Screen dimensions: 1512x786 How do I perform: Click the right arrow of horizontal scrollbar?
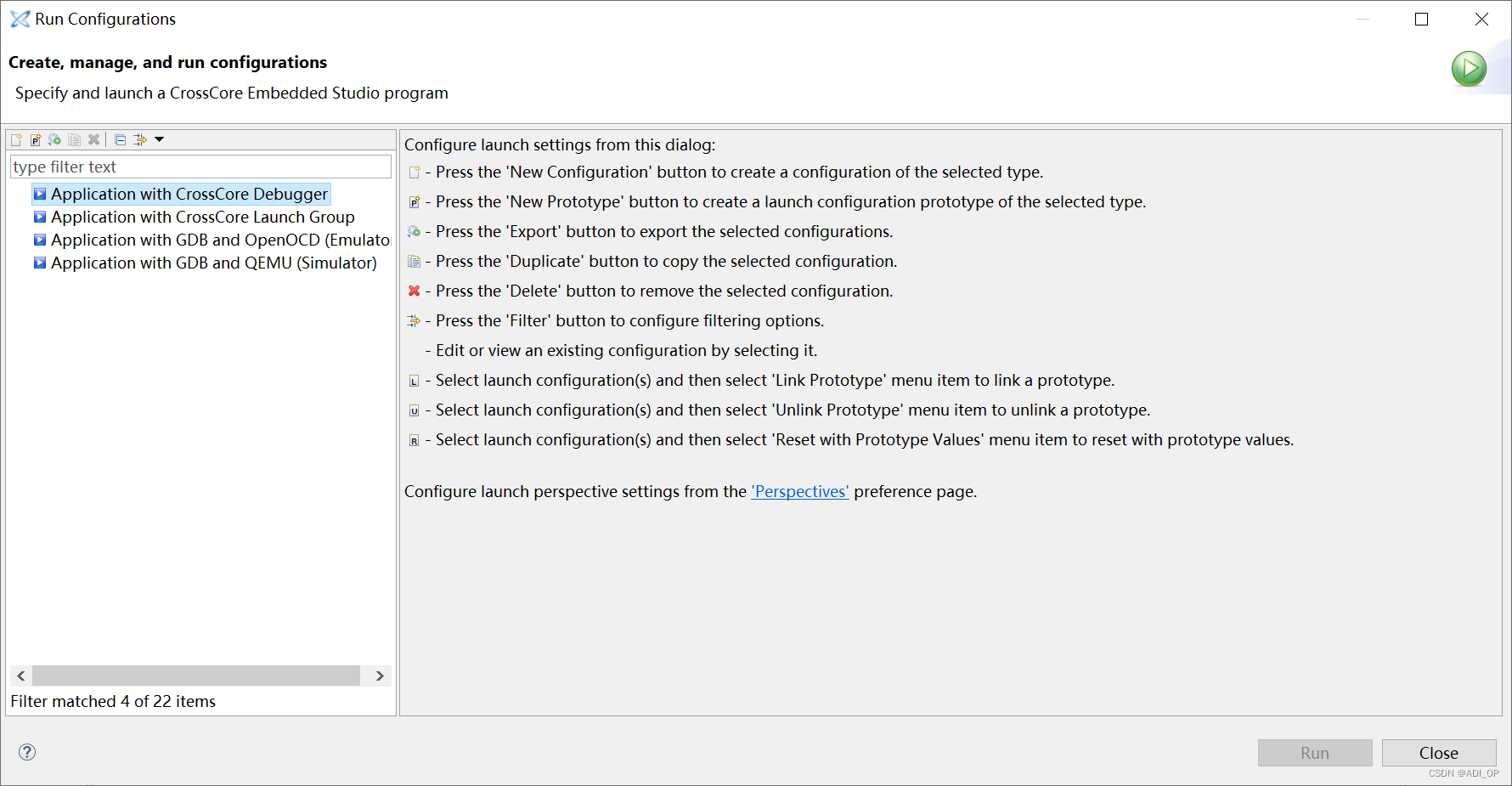coord(380,676)
